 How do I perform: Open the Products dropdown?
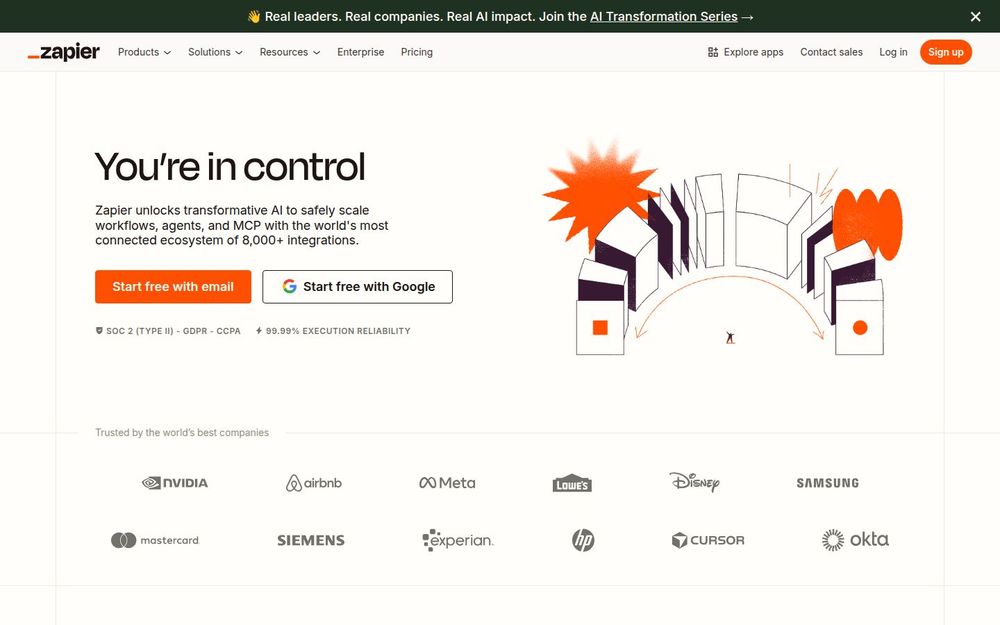point(143,52)
